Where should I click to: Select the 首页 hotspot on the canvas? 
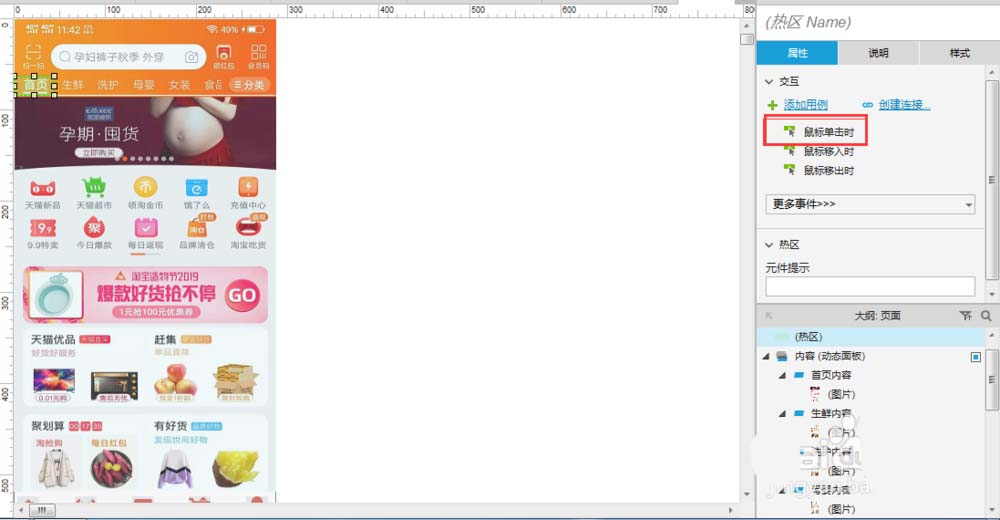35,85
